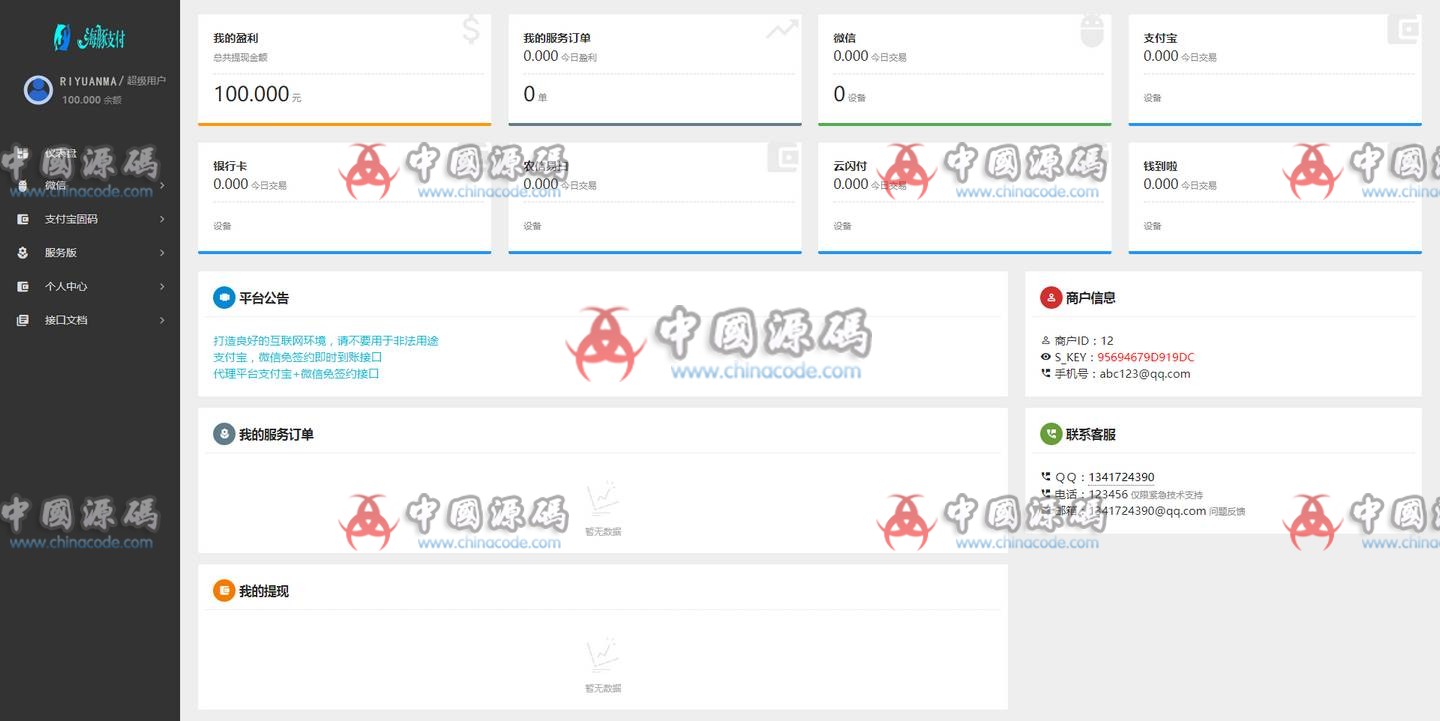Click the S_KEY value in 商户信息

[x=1149, y=356]
